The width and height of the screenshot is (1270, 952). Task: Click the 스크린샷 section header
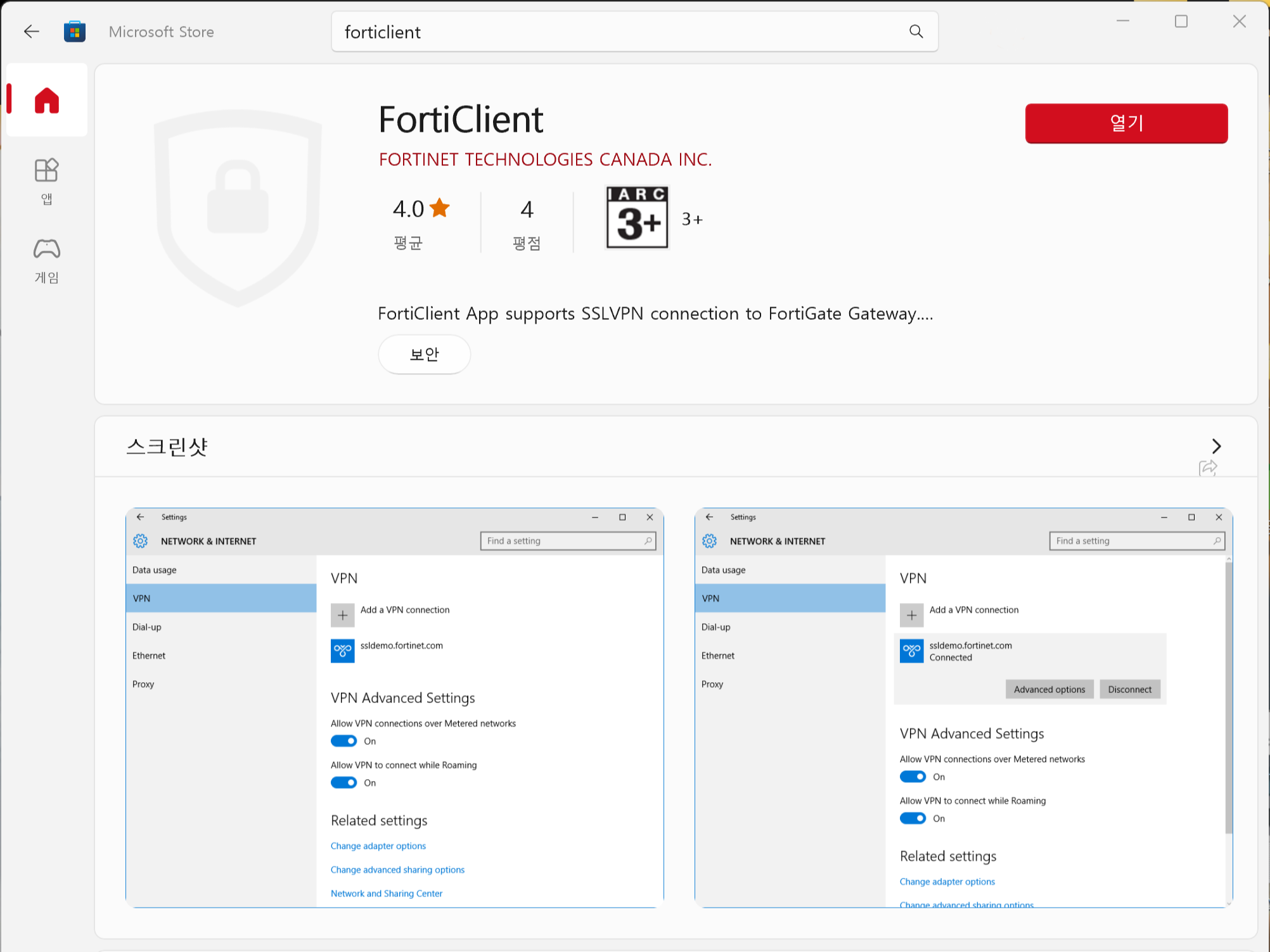click(x=167, y=447)
